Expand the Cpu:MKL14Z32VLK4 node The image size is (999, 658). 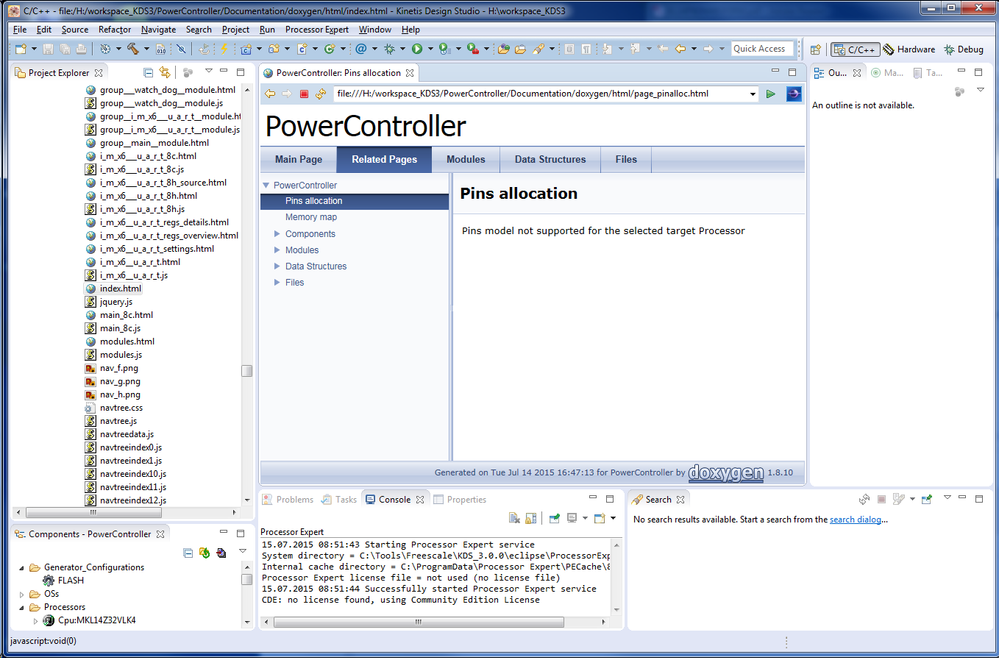coord(35,620)
